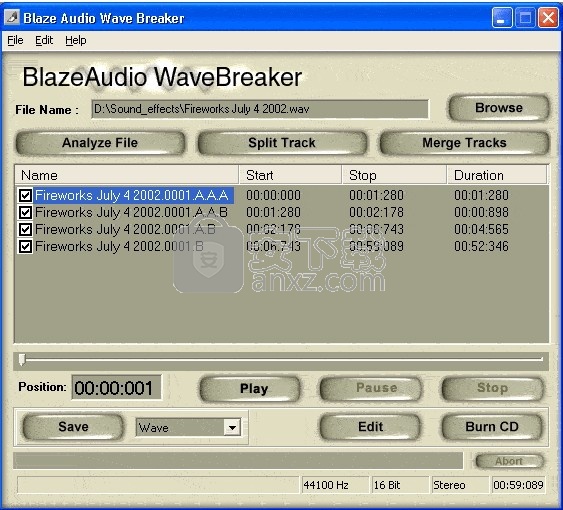Click the stop time 00:02:178
Viewport: 563px width, 510px height.
pos(376,213)
